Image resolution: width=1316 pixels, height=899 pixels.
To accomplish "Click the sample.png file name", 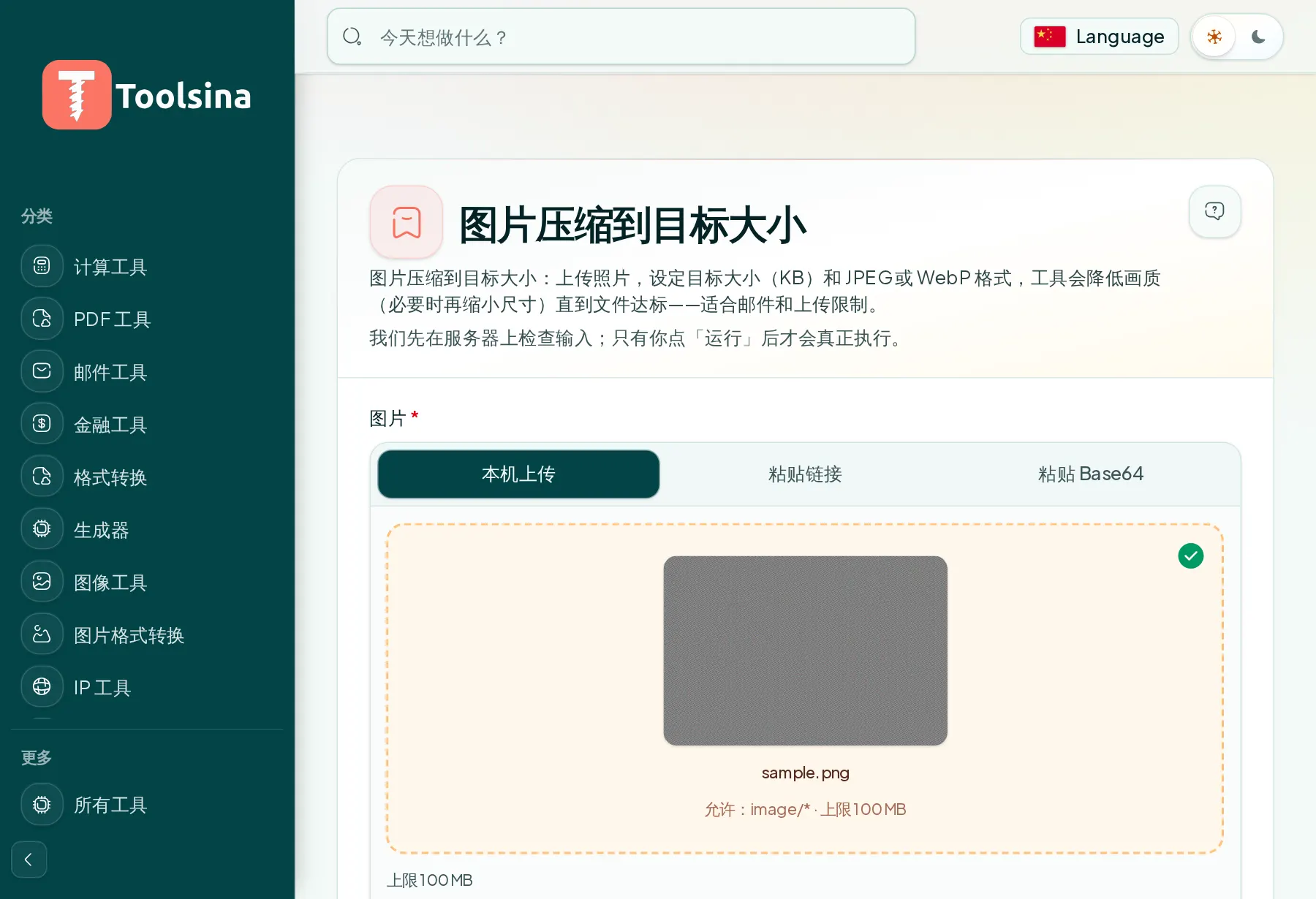I will pyautogui.click(x=805, y=773).
